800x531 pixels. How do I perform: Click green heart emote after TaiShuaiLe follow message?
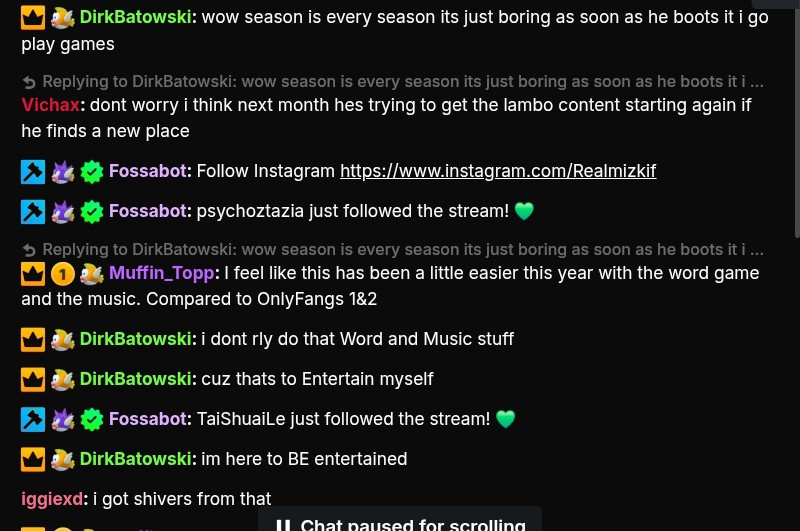point(506,419)
